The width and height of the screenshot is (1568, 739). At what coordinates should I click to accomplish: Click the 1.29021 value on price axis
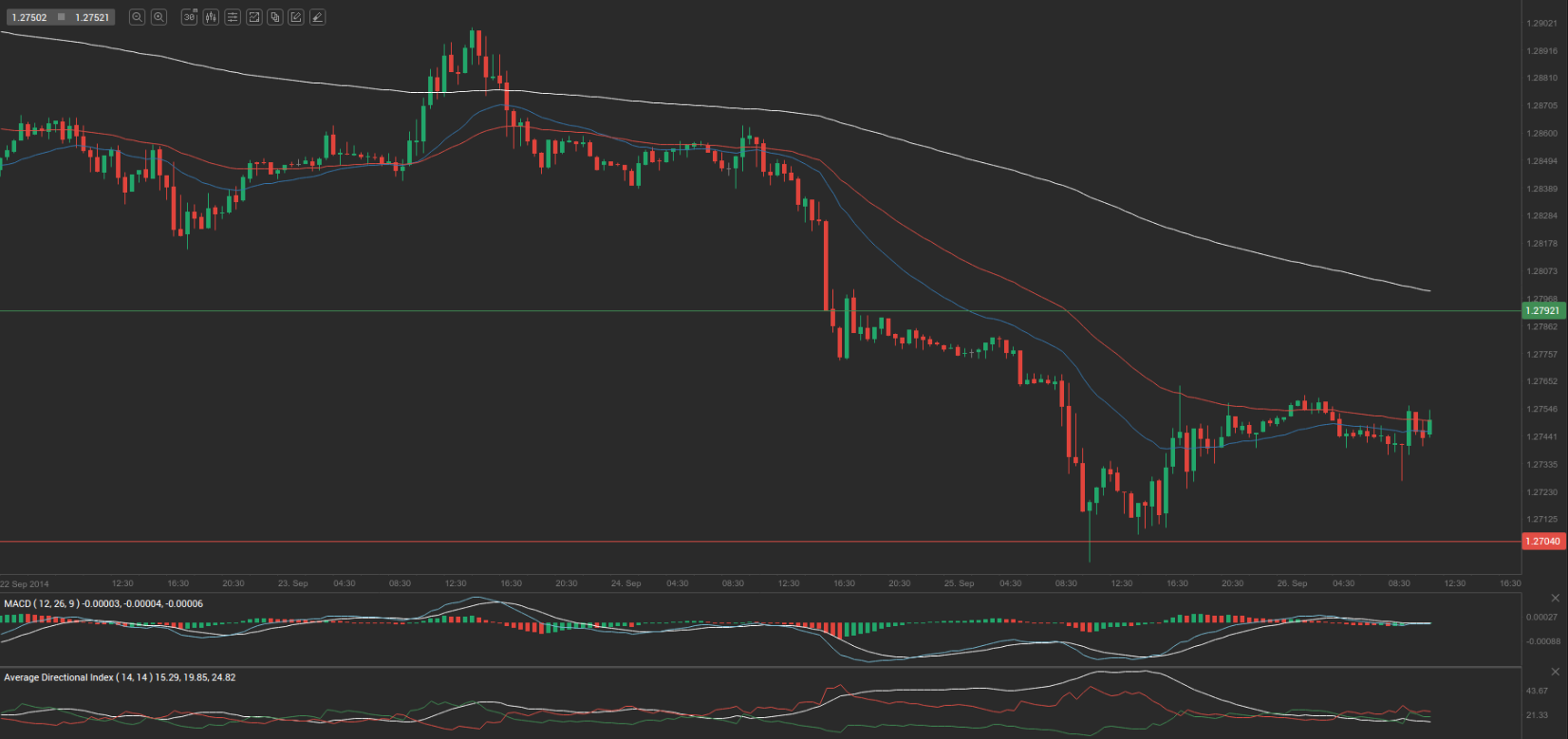1541,24
